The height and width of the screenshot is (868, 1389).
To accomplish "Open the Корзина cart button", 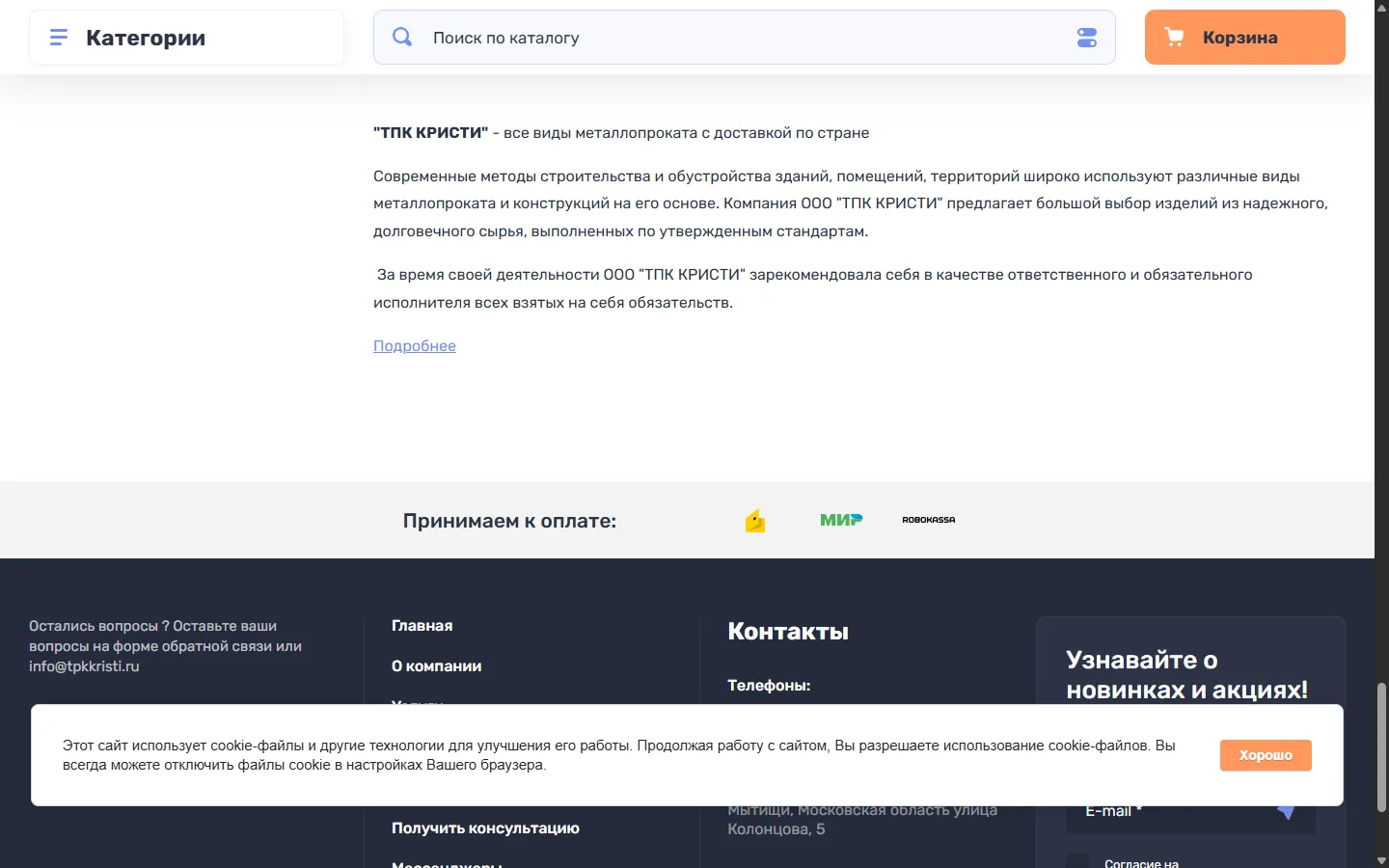I will coord(1245,38).
